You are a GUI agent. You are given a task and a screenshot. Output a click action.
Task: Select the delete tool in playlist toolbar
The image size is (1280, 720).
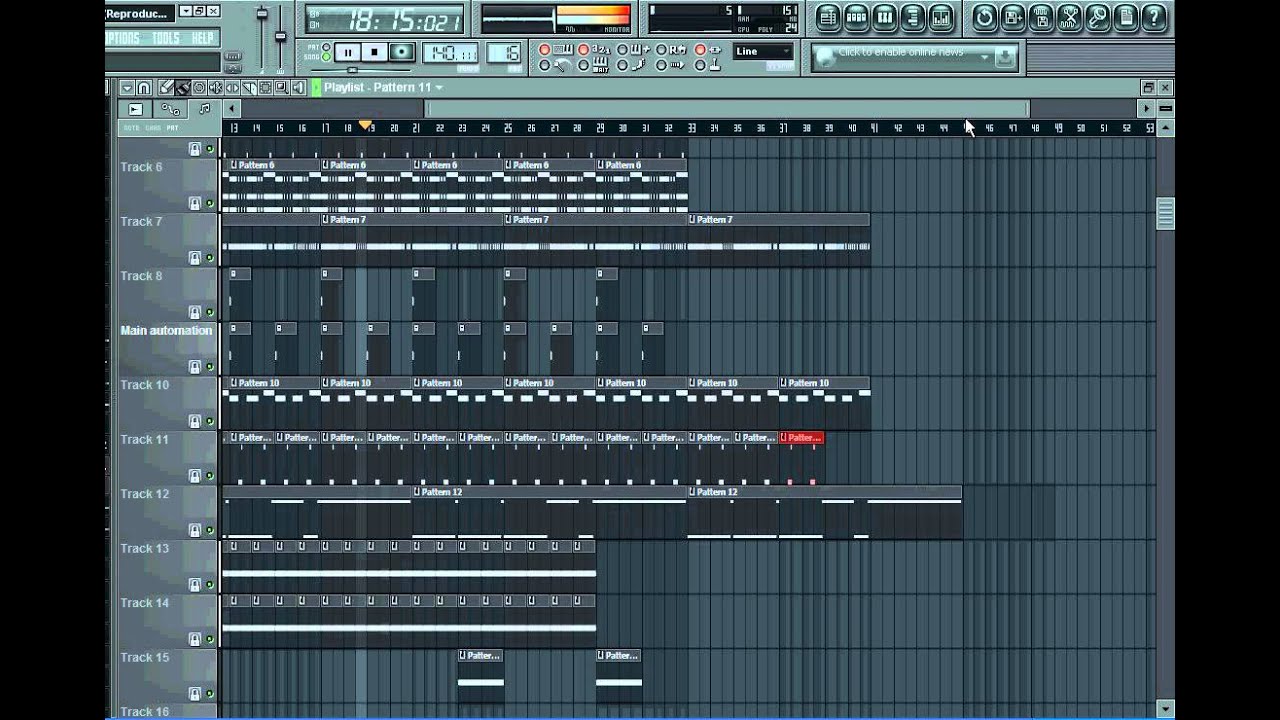tap(199, 88)
